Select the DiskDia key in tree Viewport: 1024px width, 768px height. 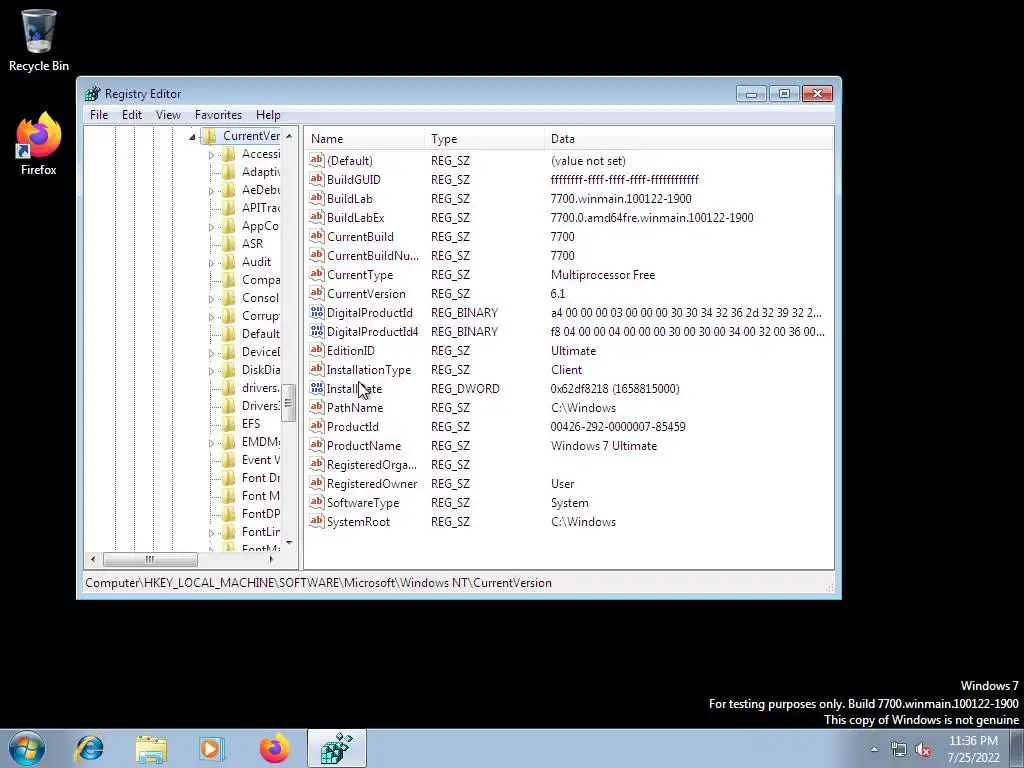261,370
